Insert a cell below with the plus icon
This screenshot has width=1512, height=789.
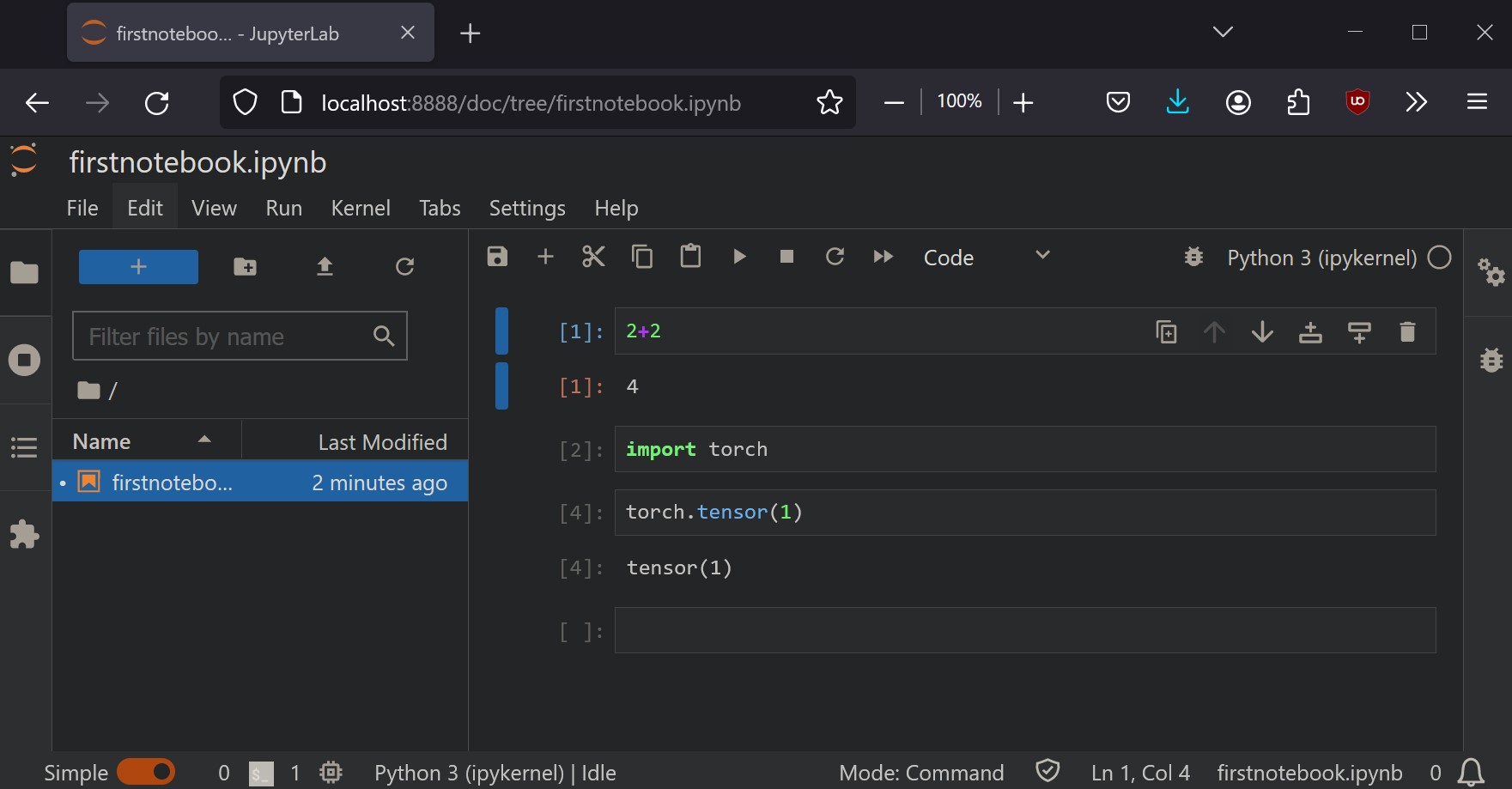coord(545,257)
